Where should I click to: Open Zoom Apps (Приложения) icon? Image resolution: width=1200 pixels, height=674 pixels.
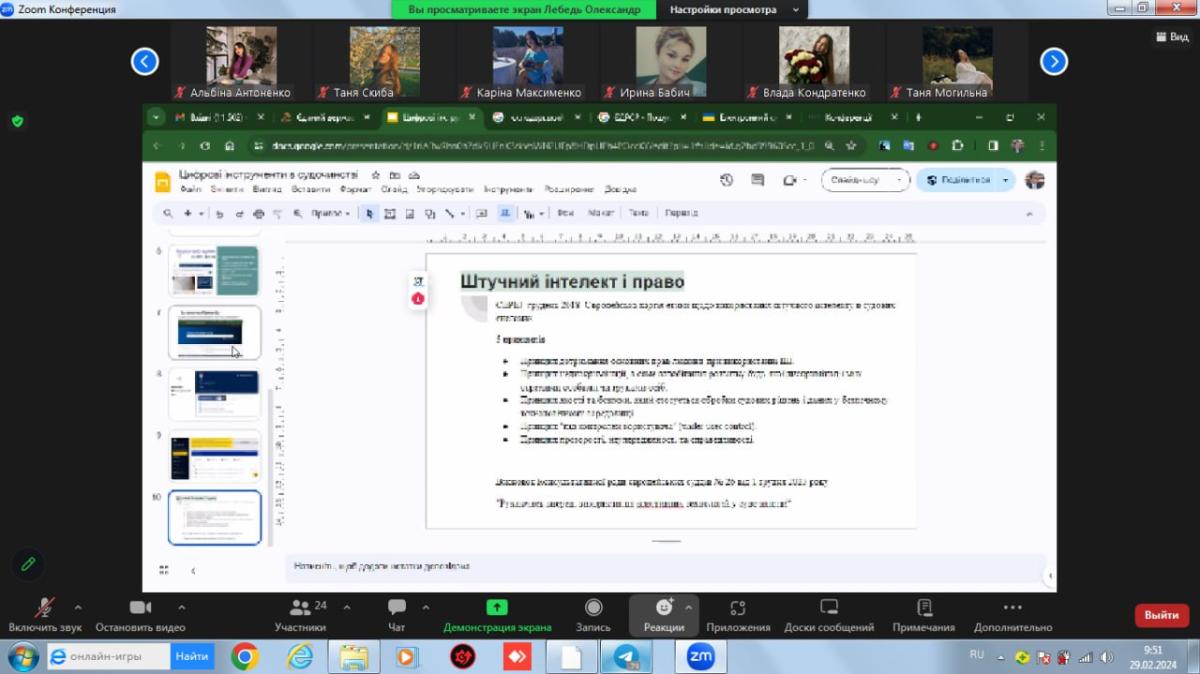pos(738,608)
